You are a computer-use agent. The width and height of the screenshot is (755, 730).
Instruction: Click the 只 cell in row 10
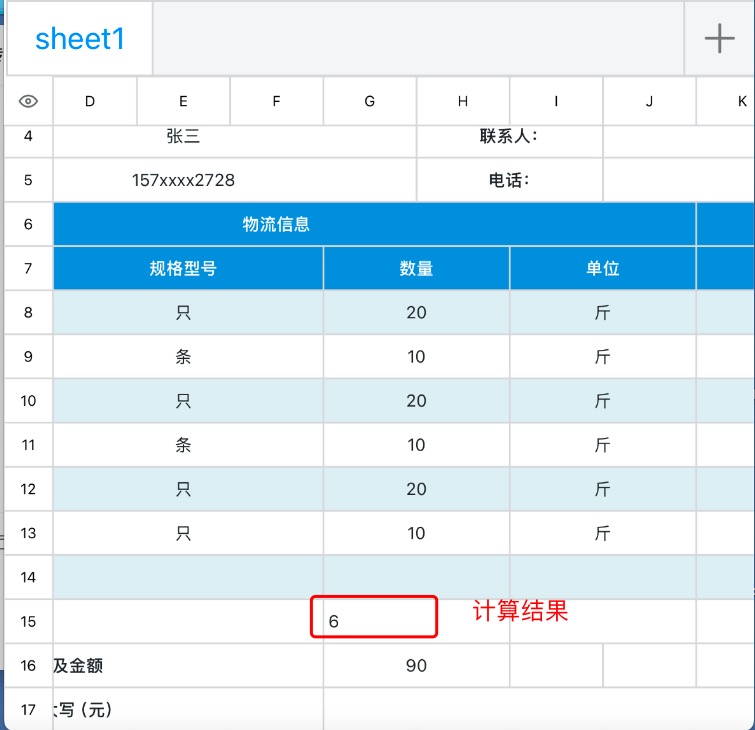(x=188, y=401)
